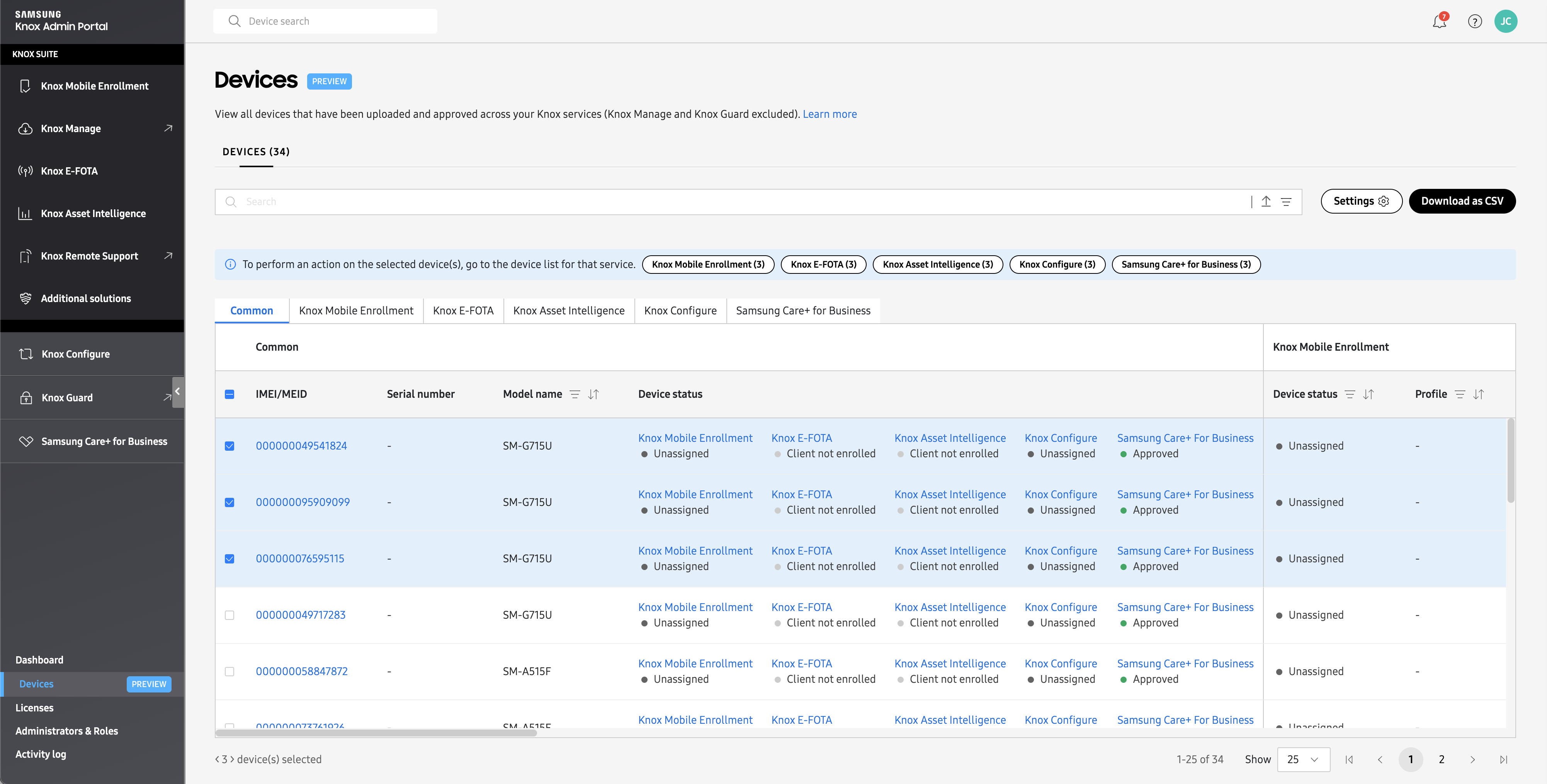This screenshot has height=784, width=1547.
Task: Open the notifications bell icon
Action: [1439, 22]
